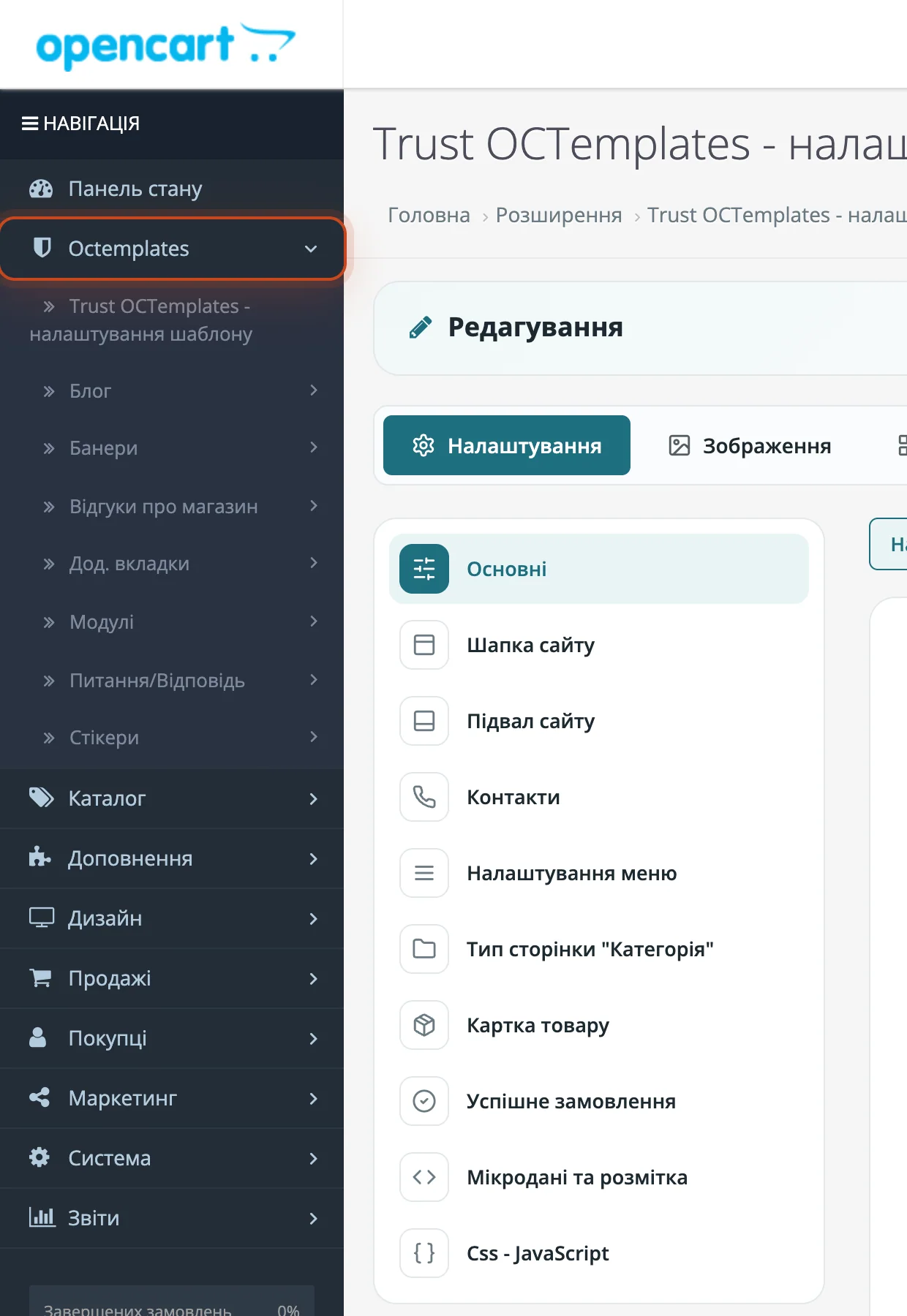
Task: Open the Панель стану menu item
Action: [172, 189]
